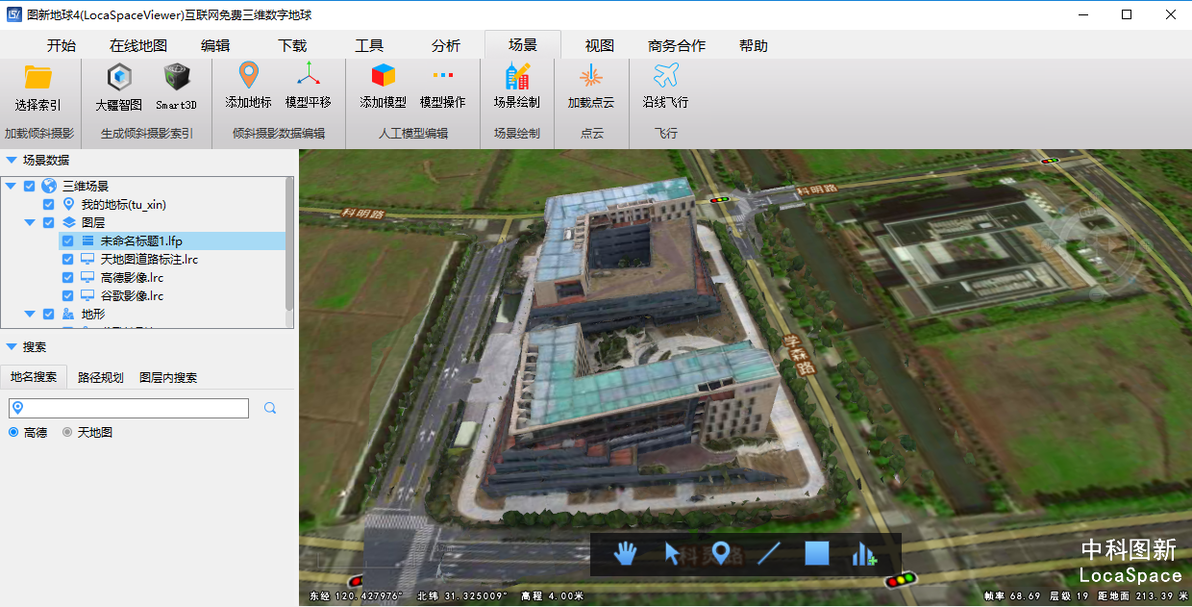Uncheck the 三维场景 checkbox

coord(30,186)
